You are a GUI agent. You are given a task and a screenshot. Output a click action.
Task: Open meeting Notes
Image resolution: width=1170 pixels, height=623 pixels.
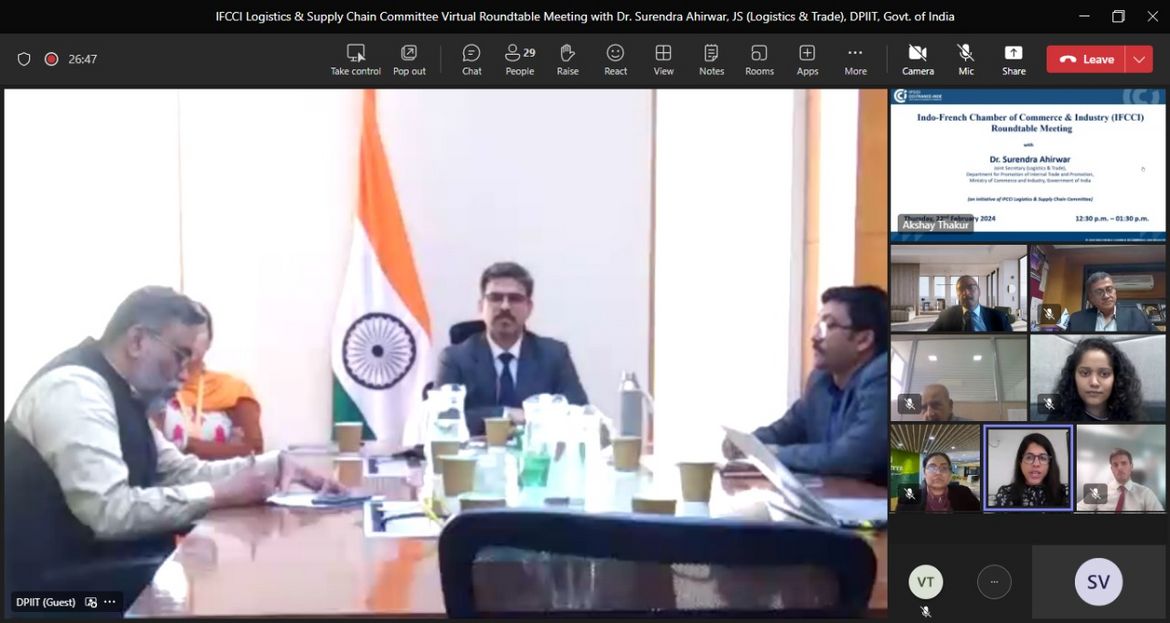tap(711, 59)
